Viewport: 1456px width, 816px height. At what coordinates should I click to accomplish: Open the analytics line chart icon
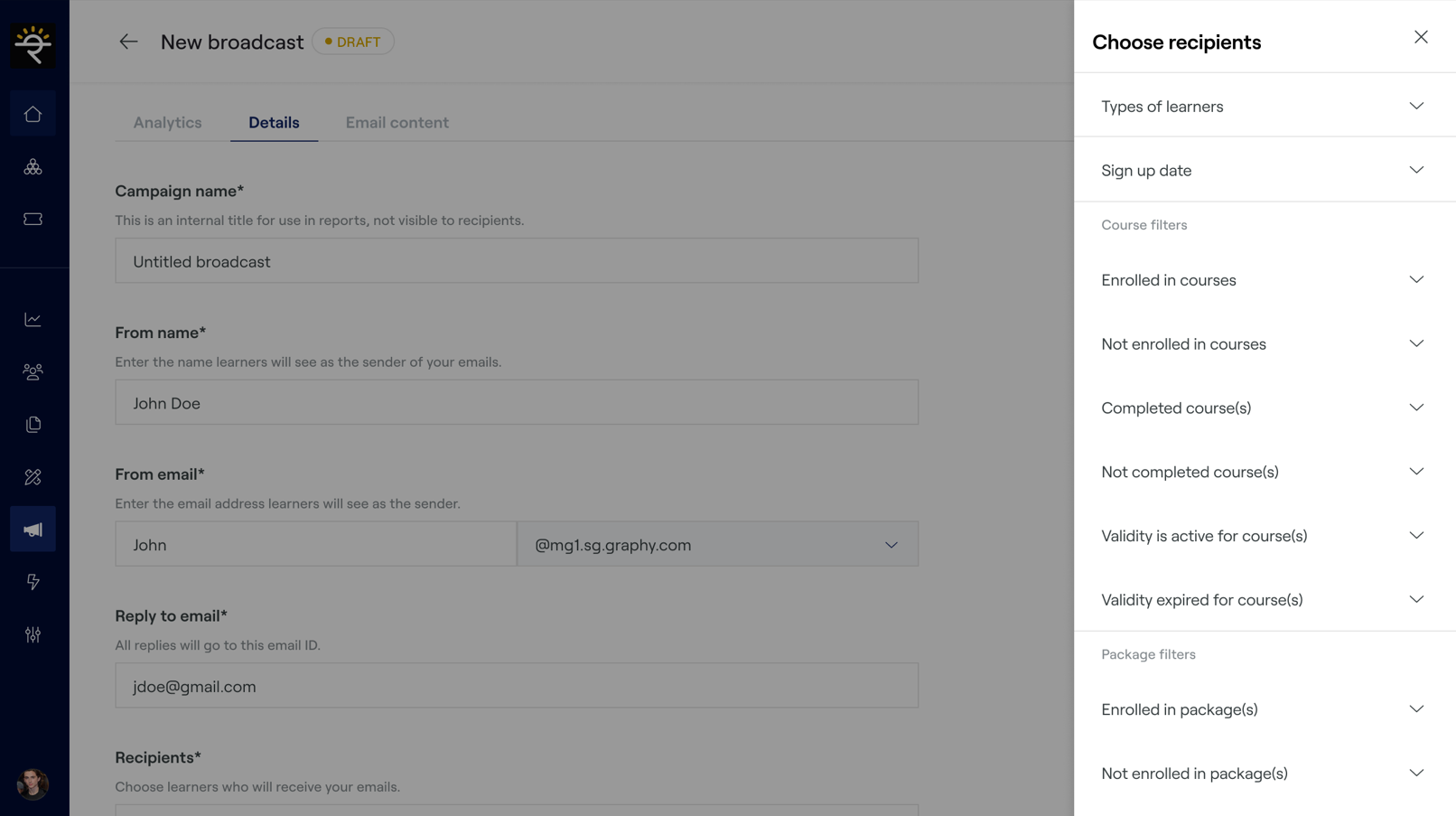[33, 320]
